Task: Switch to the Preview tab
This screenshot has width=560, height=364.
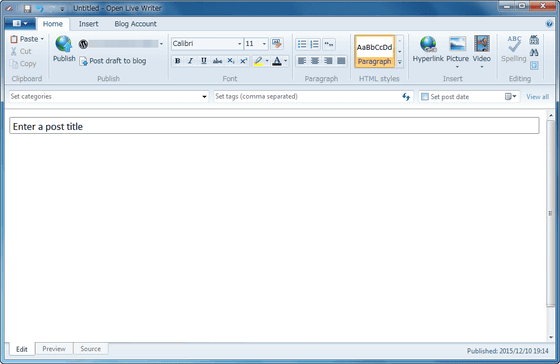Action: pos(54,349)
